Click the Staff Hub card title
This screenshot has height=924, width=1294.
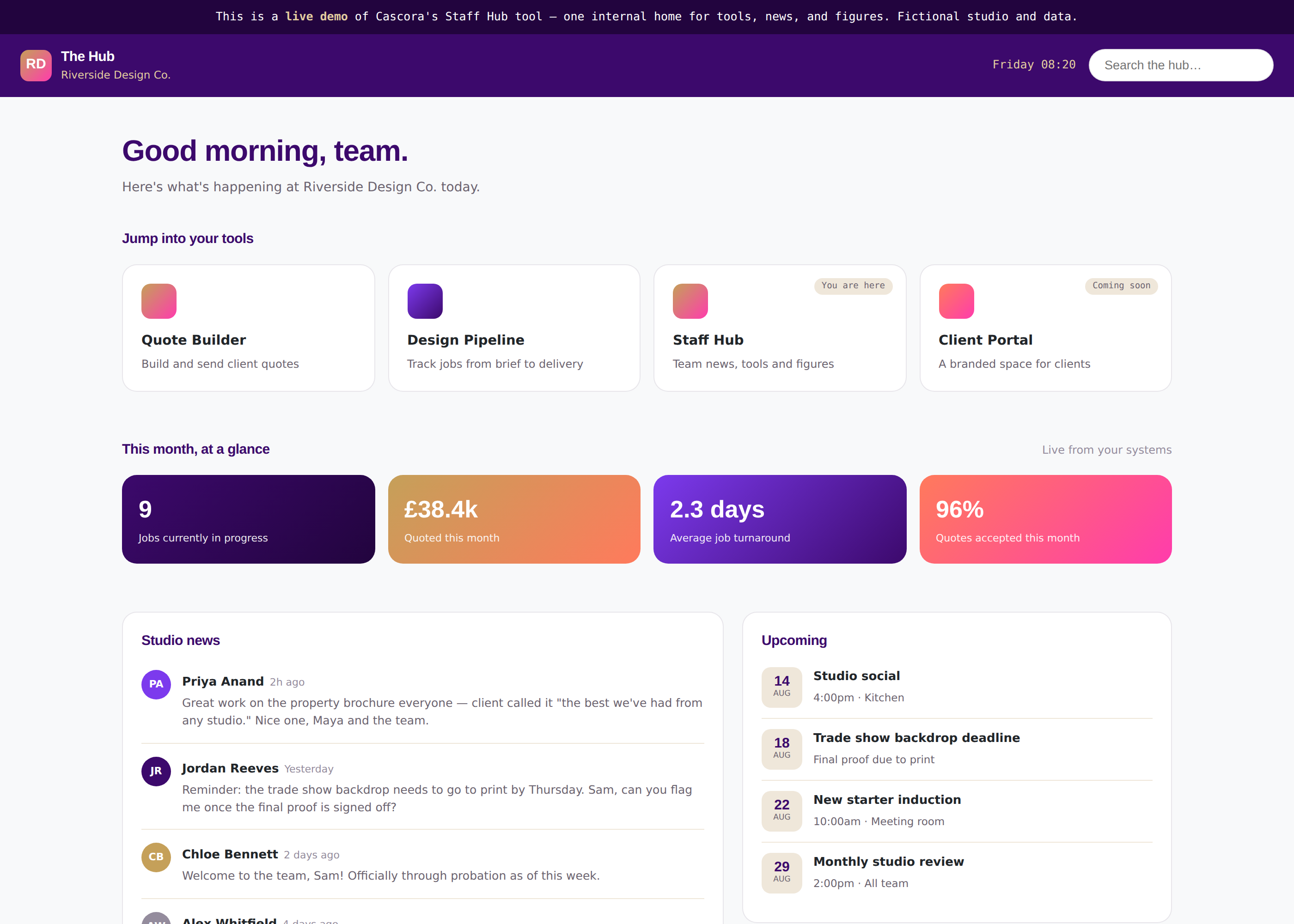708,340
